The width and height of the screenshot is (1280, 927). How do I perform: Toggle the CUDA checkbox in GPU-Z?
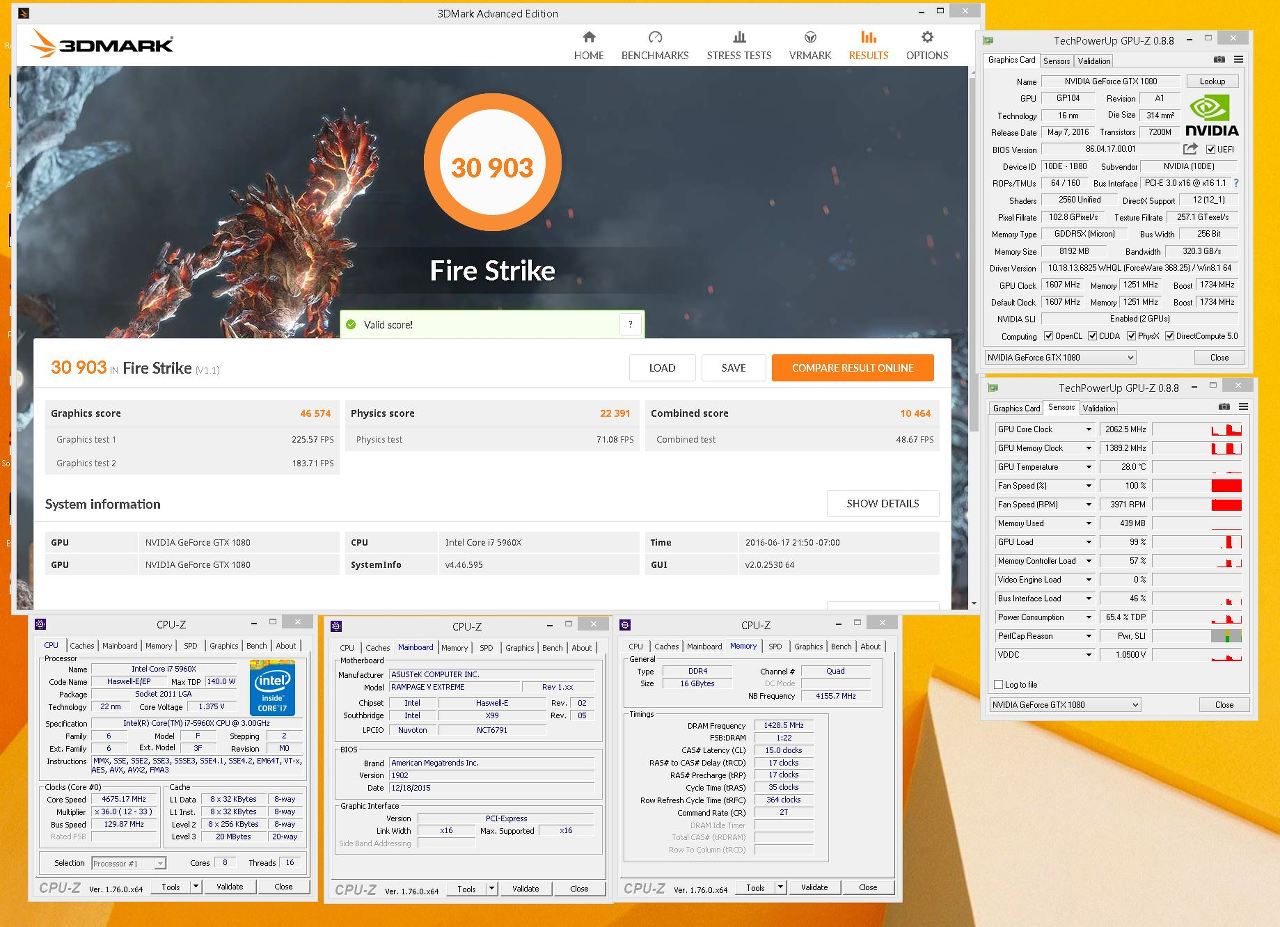click(x=1093, y=336)
